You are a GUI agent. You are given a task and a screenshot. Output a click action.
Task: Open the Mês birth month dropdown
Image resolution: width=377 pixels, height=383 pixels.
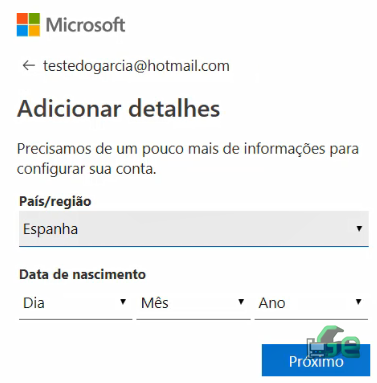point(193,303)
